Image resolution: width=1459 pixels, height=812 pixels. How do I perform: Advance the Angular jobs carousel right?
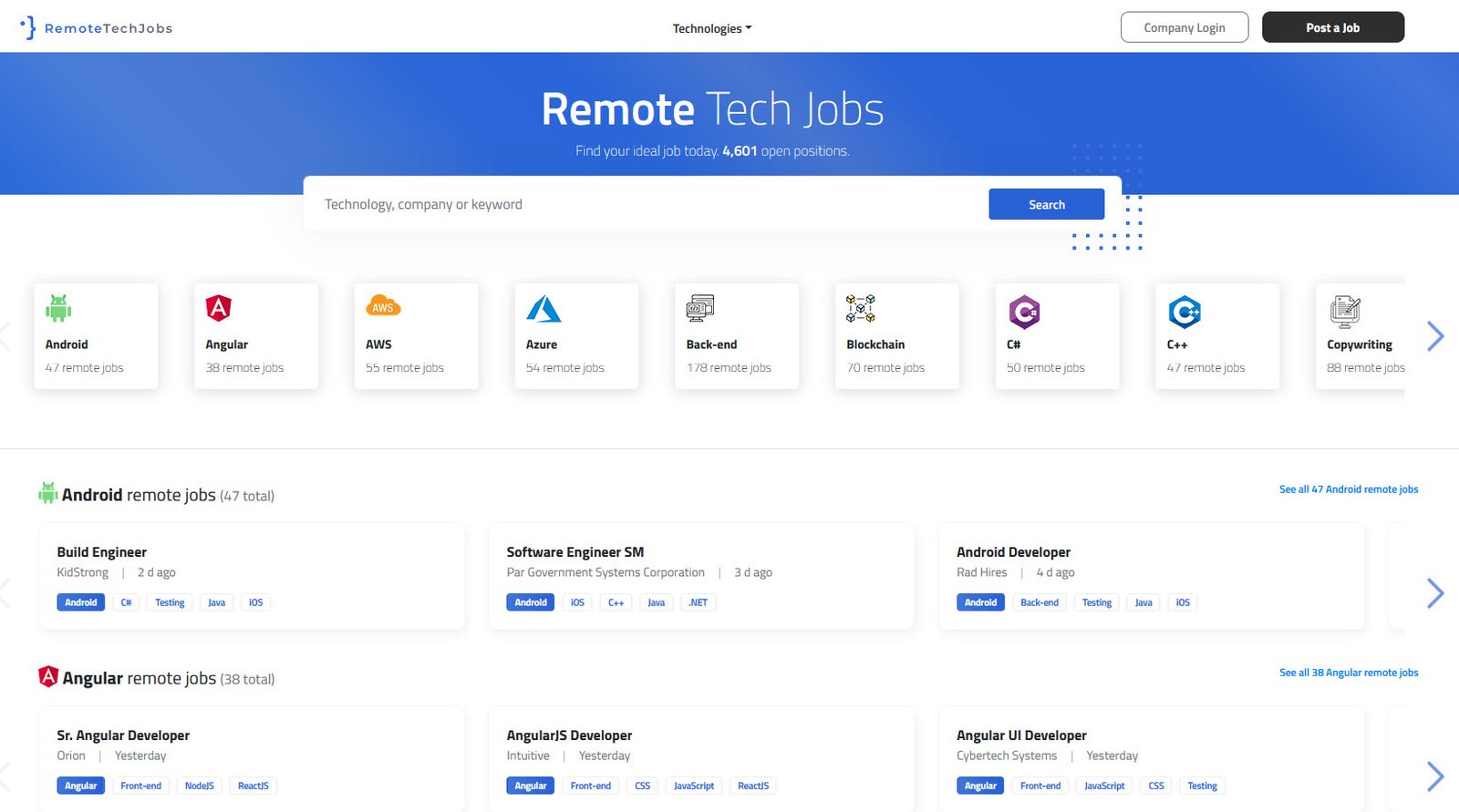1435,776
